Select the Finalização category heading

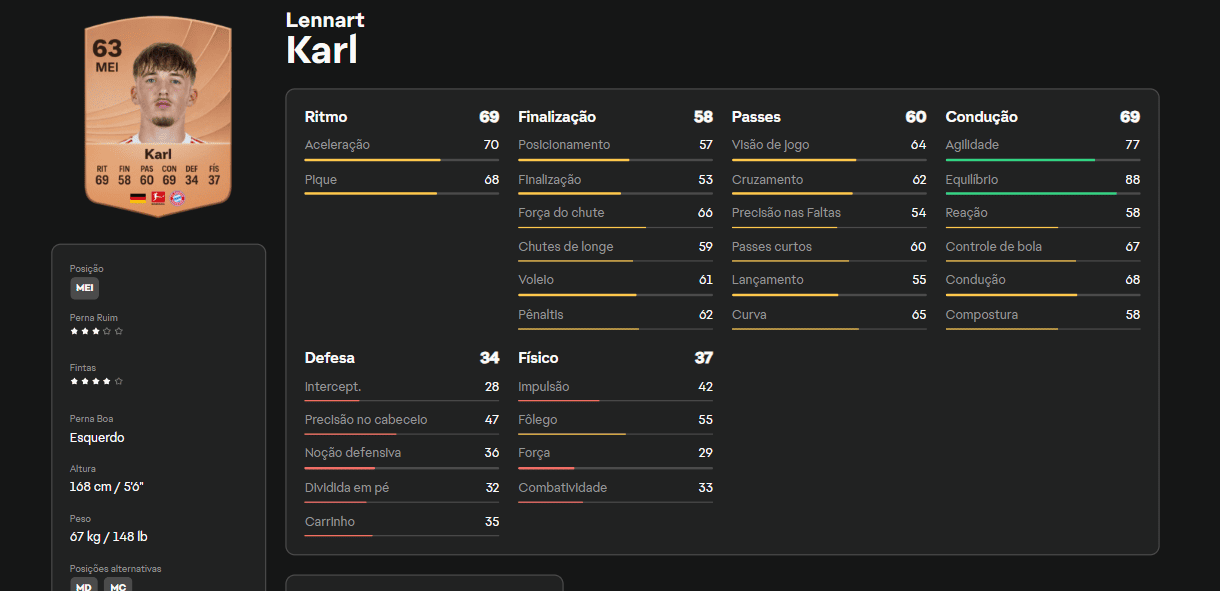click(x=557, y=117)
